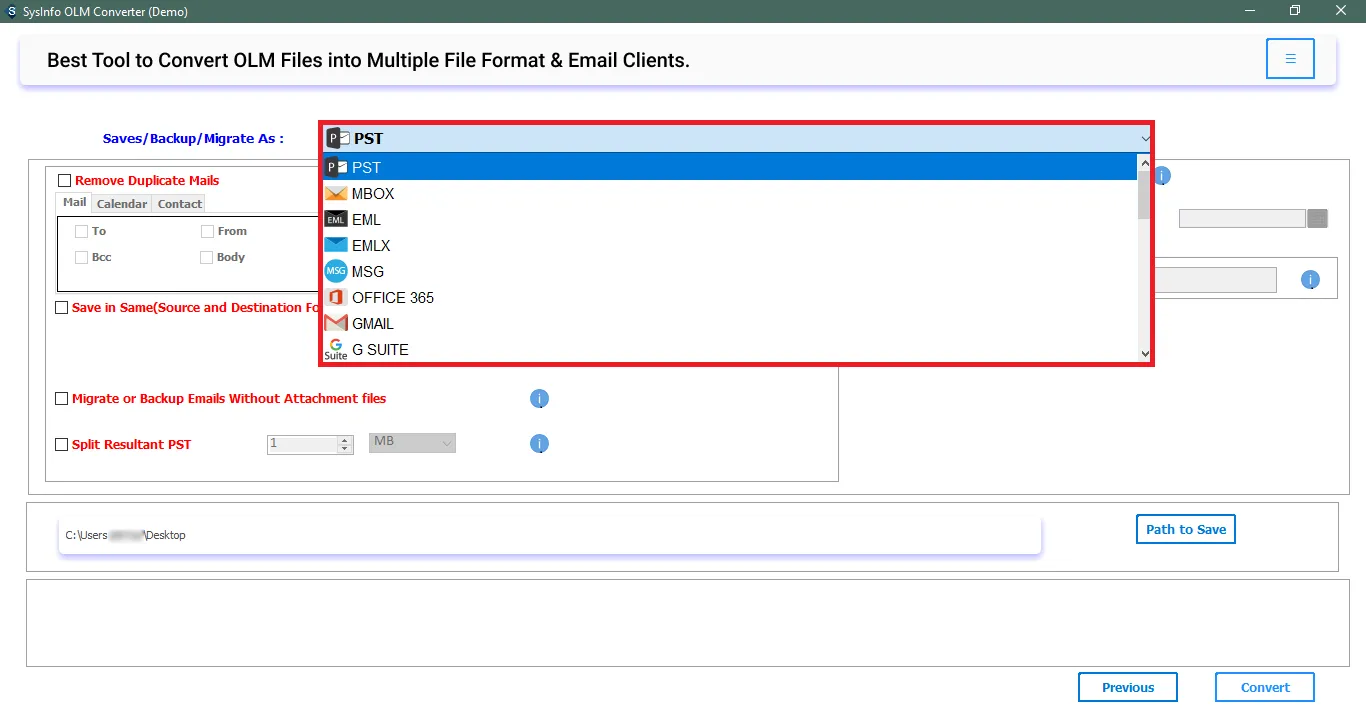The width and height of the screenshot is (1366, 728).
Task: Enable Remove Duplicate Mails checkbox
Action: coord(65,181)
